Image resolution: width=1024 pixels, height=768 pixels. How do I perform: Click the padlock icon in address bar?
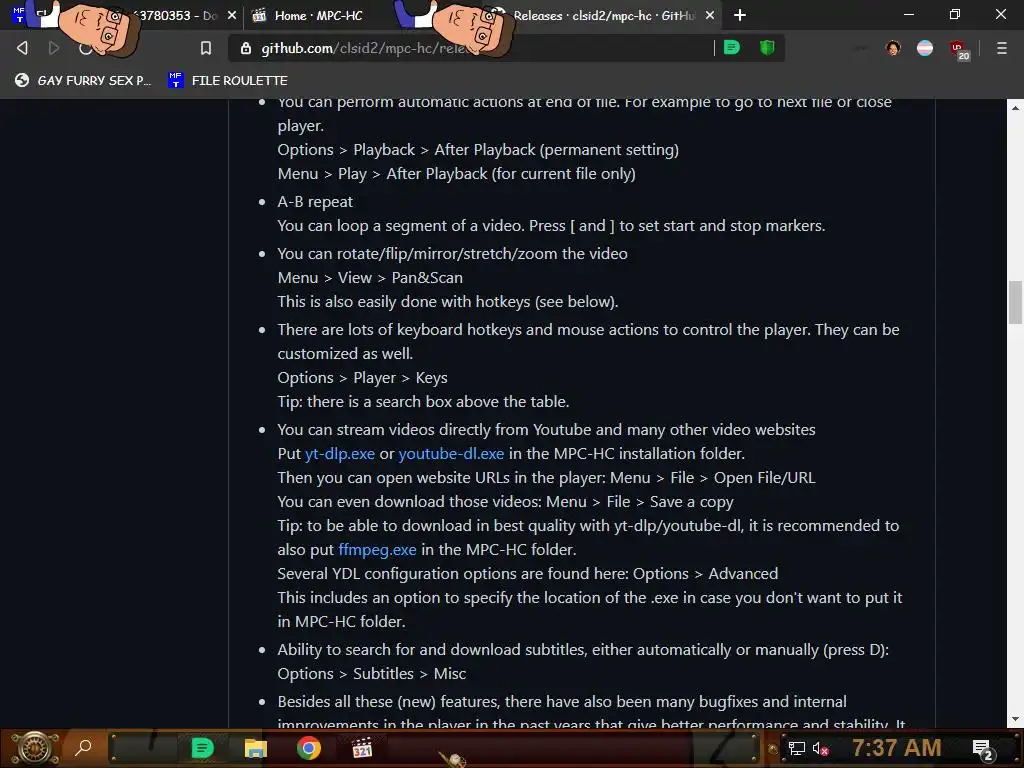coord(246,48)
